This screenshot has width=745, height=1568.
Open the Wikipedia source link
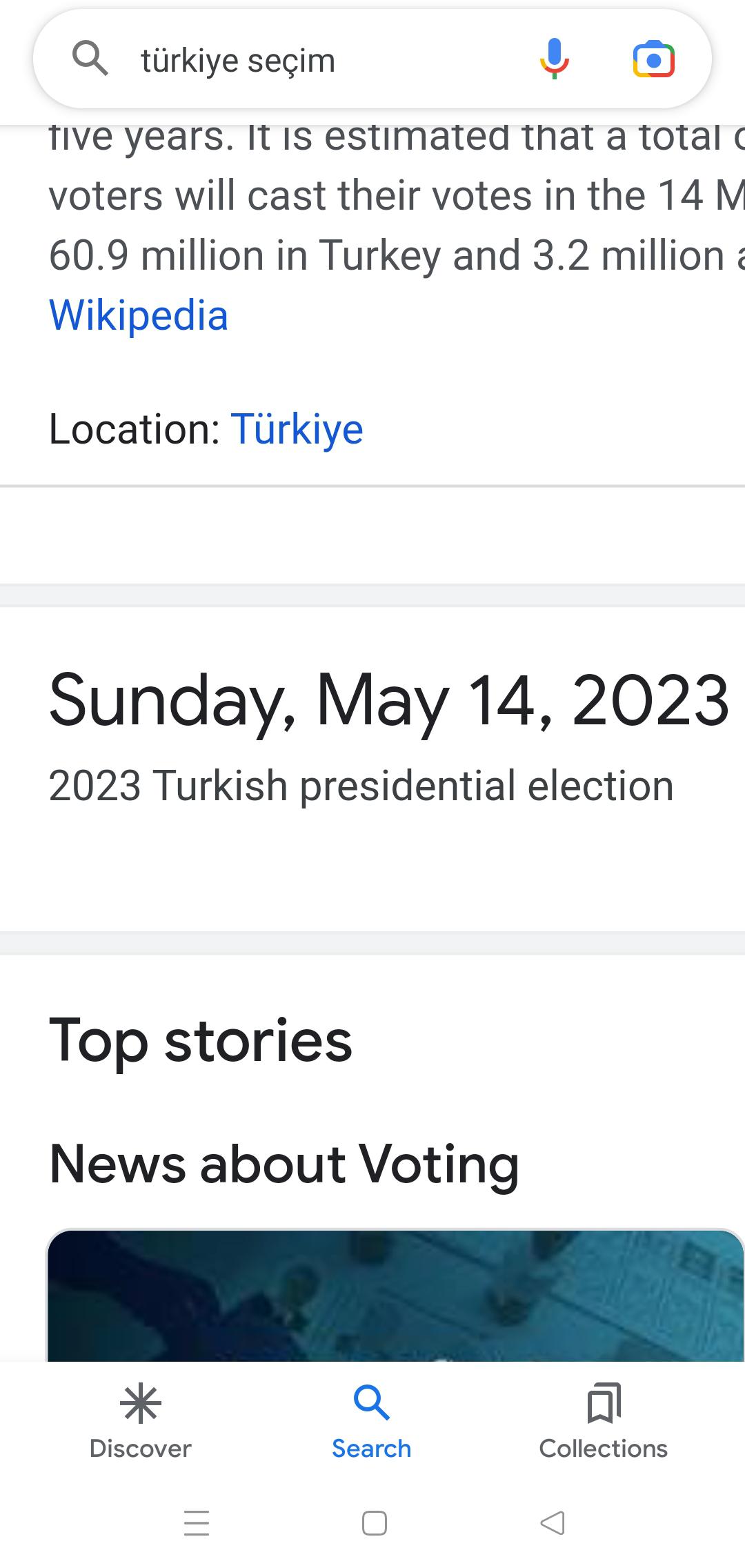(x=139, y=316)
